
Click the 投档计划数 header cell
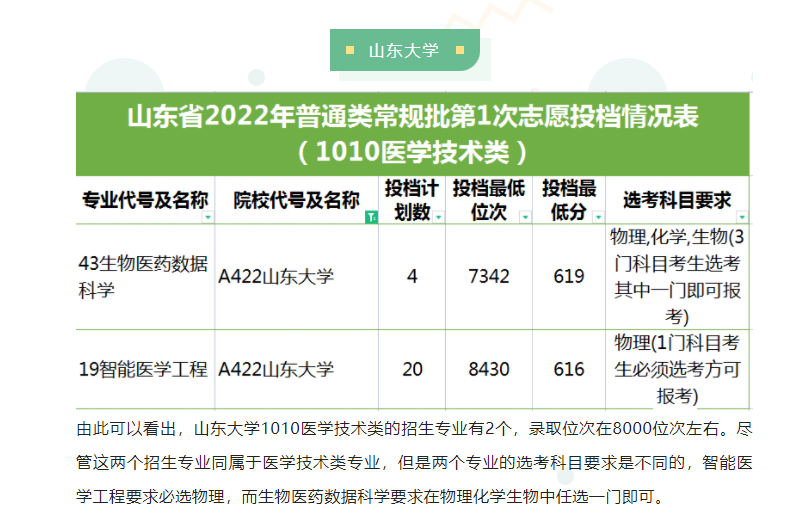coord(412,200)
